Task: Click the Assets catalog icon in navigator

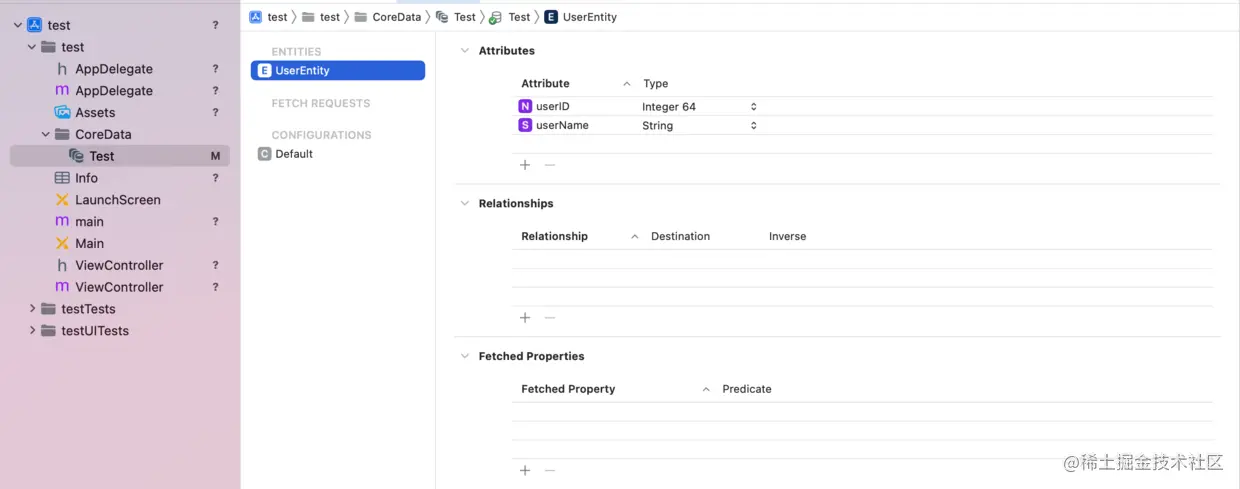Action: (62, 112)
